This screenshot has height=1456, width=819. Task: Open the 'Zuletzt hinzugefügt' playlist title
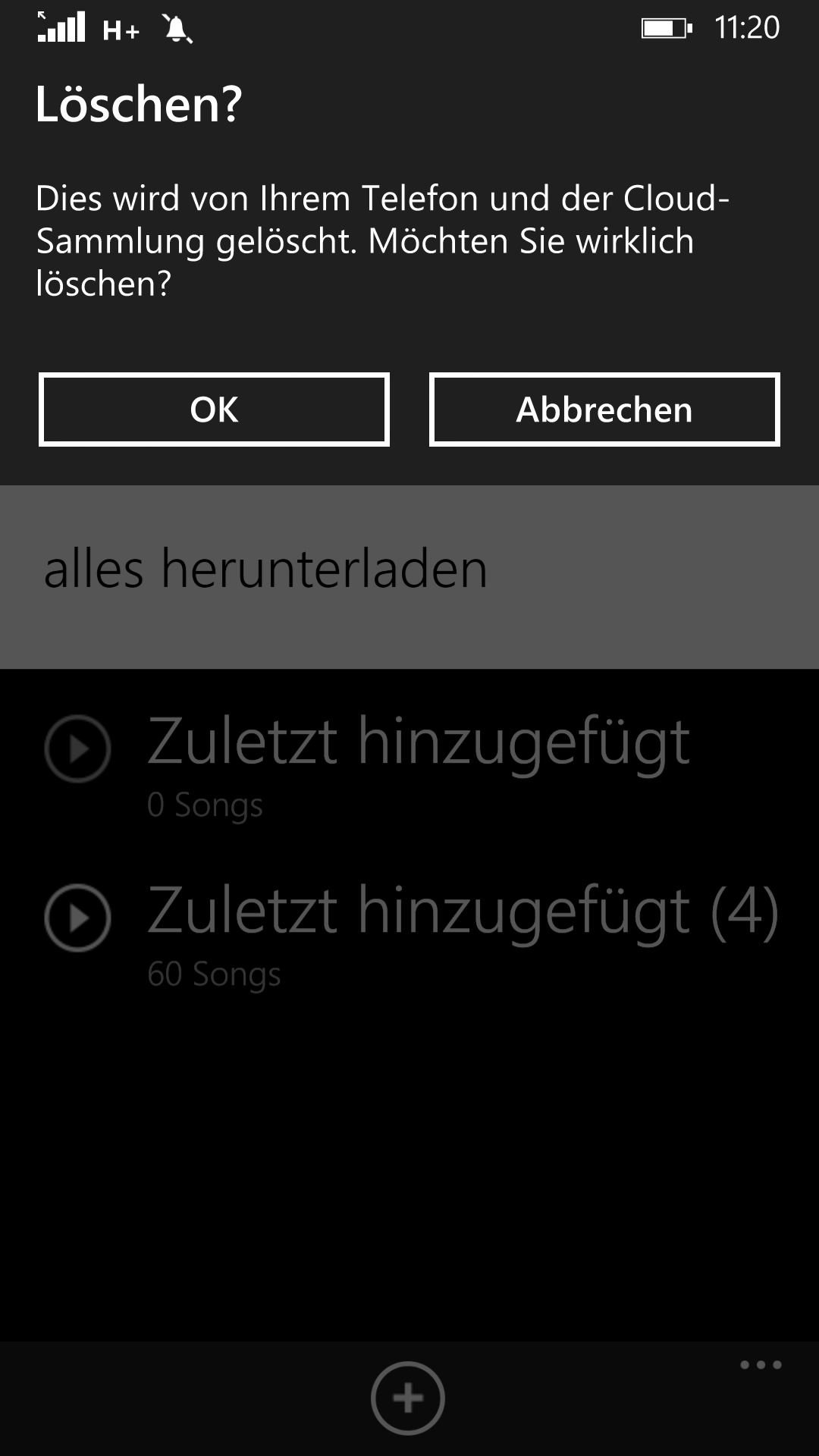click(x=419, y=743)
